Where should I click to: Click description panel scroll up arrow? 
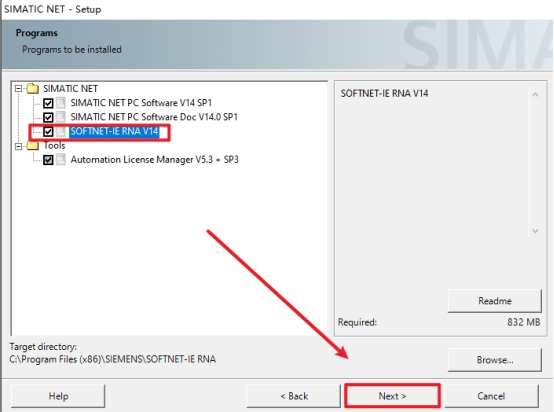coord(535,94)
